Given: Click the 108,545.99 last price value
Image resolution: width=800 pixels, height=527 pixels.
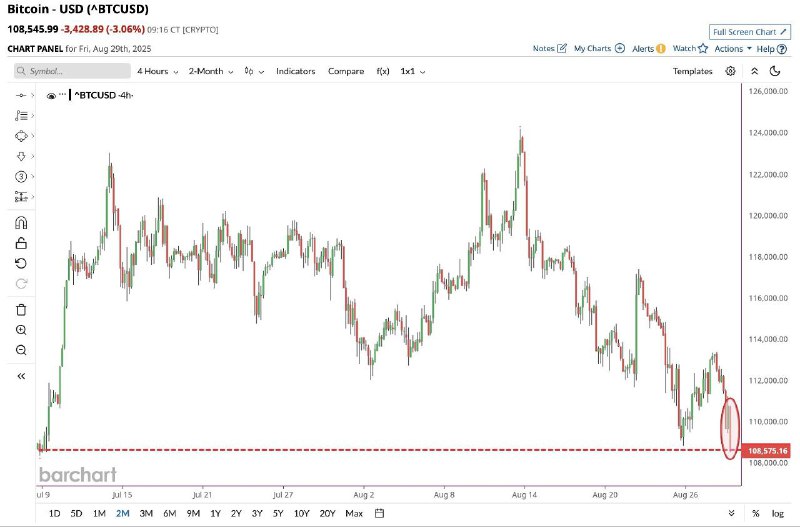Looking at the screenshot, I should (33, 29).
